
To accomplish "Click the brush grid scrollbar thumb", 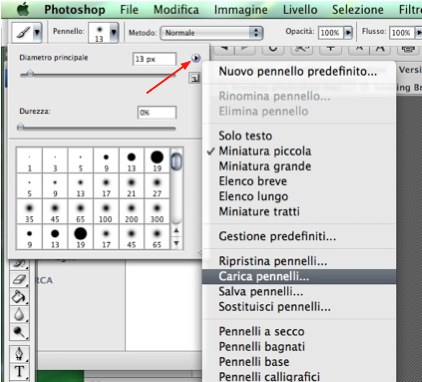I will coord(176,161).
